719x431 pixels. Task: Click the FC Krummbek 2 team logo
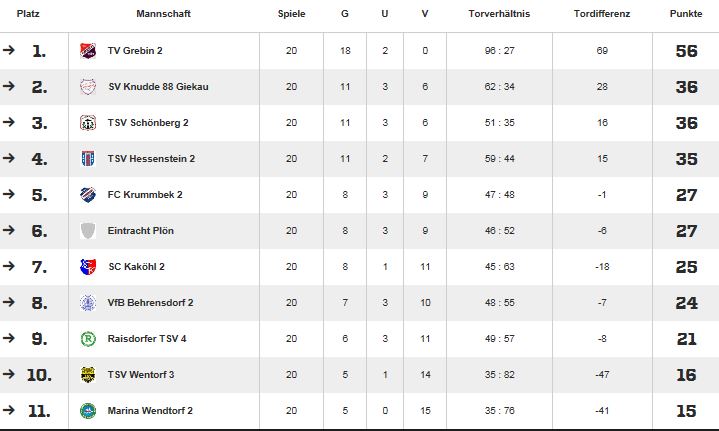pyautogui.click(x=88, y=194)
